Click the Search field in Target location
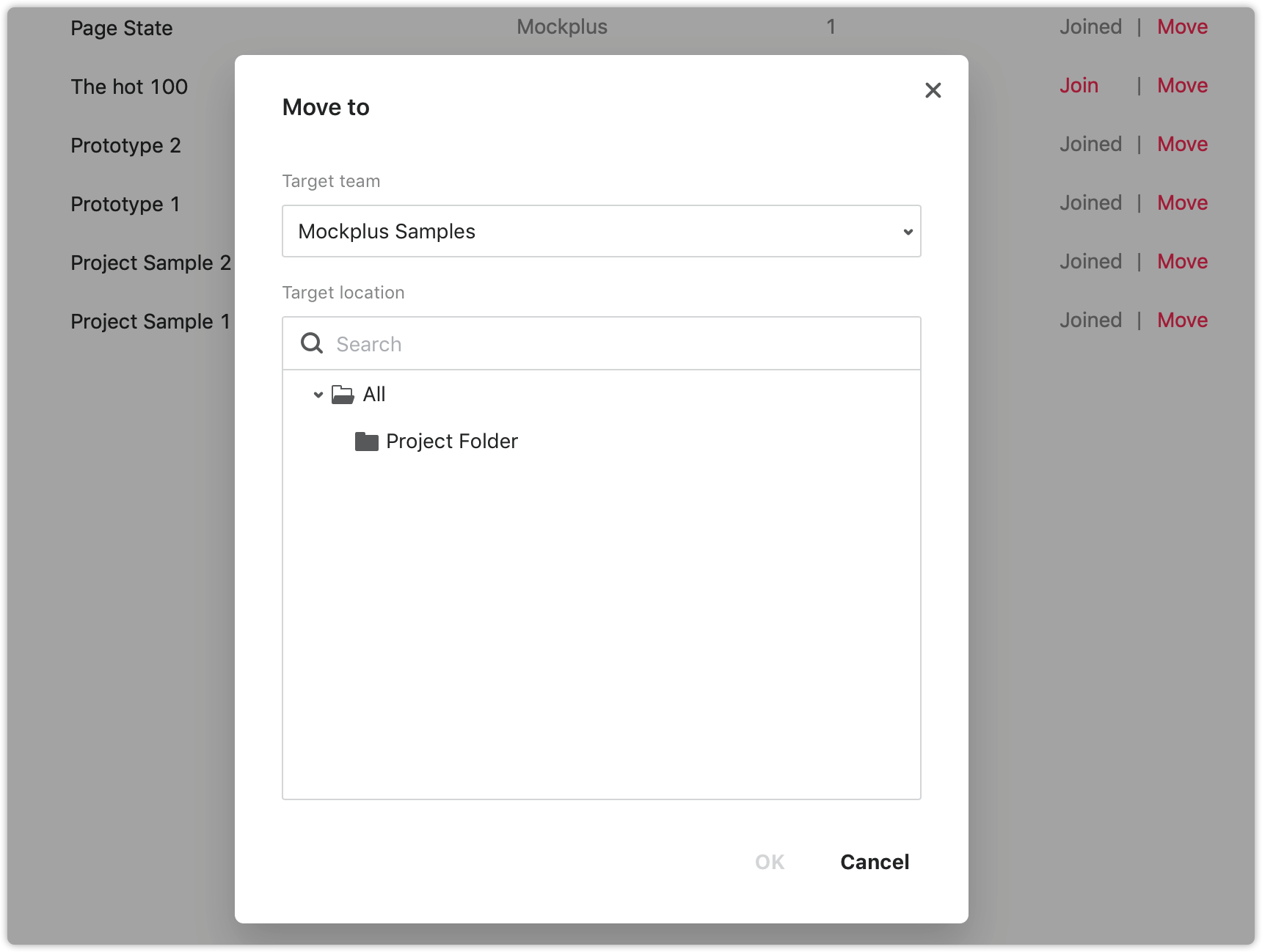 click(x=601, y=343)
